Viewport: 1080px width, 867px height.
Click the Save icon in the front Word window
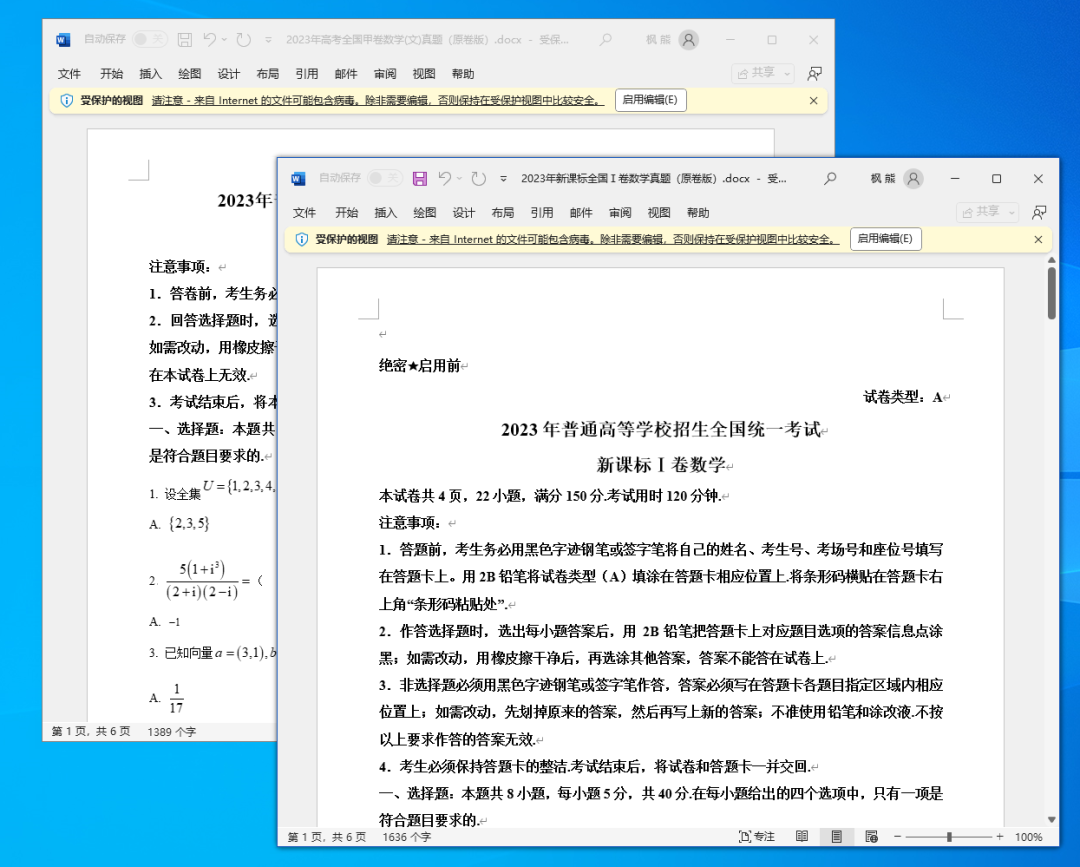(x=419, y=179)
